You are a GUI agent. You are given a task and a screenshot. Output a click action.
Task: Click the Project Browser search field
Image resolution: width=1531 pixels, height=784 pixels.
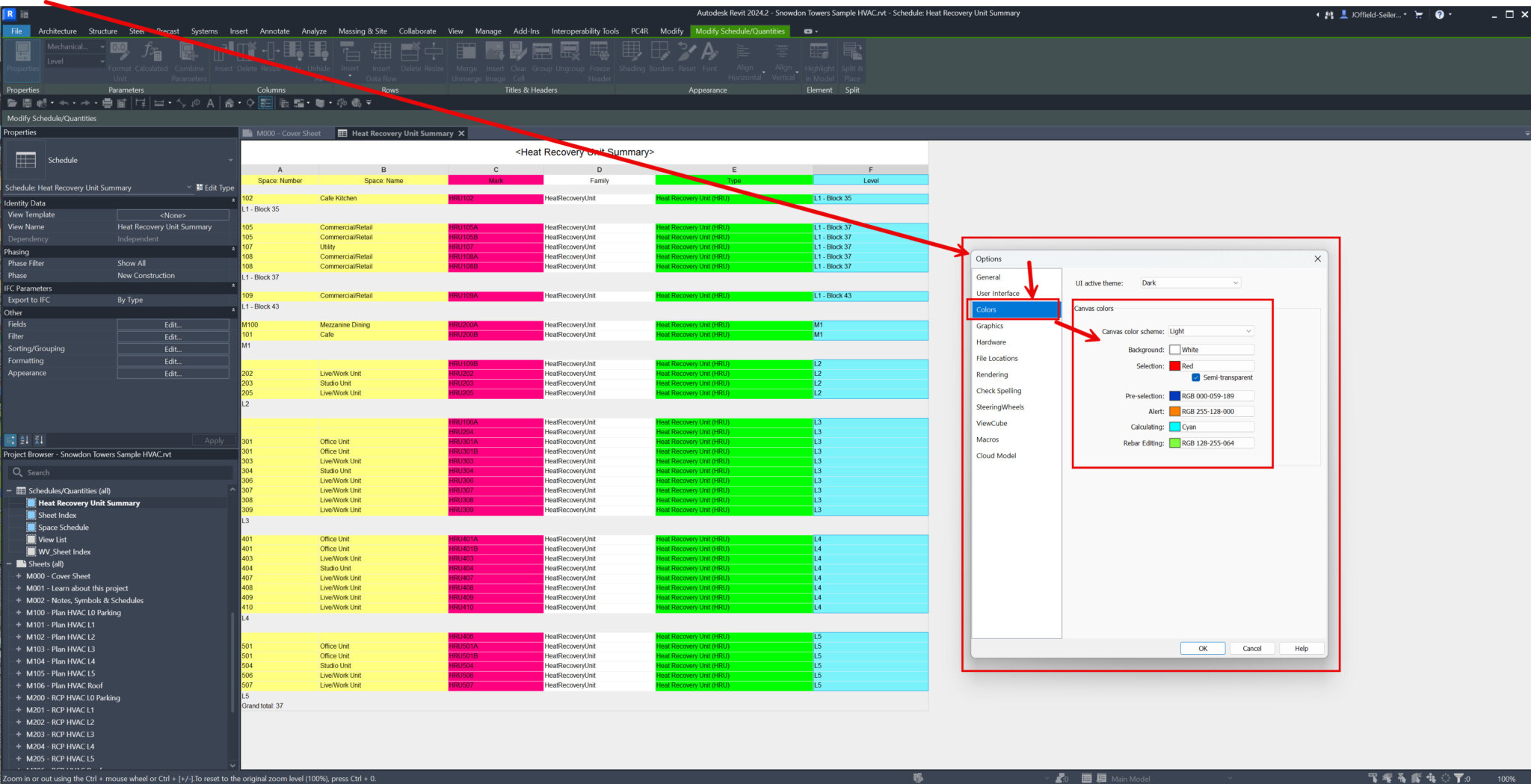(120, 472)
